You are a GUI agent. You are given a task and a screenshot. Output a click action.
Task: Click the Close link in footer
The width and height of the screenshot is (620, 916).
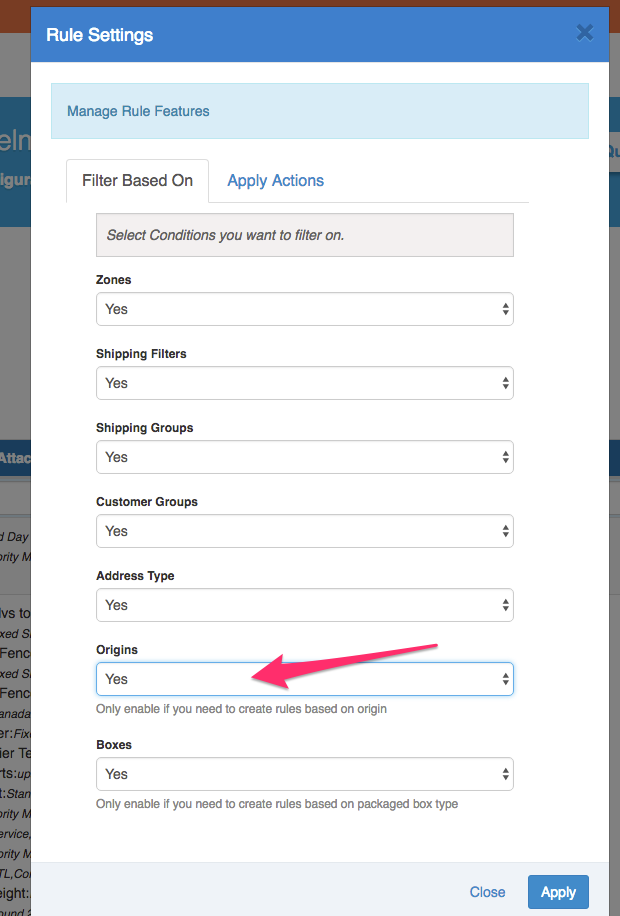click(487, 892)
